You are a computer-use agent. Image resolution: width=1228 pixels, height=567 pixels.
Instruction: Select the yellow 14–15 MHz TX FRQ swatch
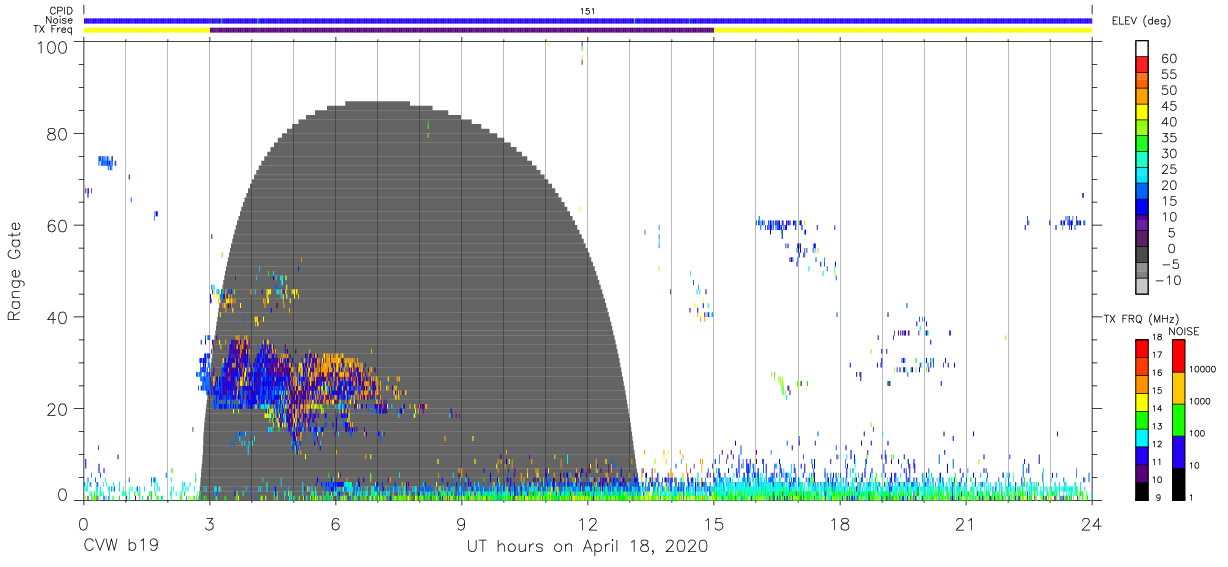coord(1142,401)
